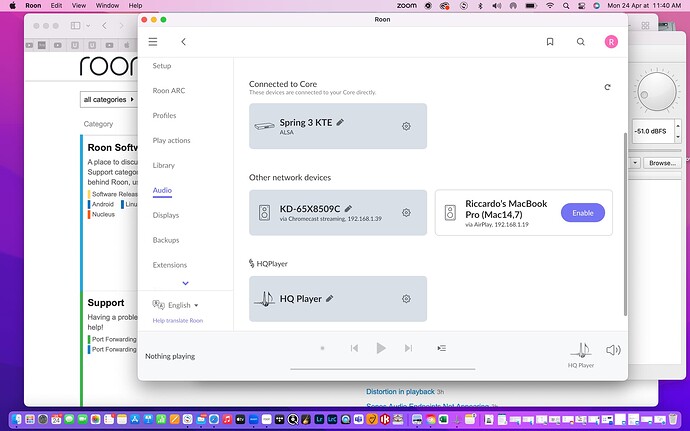Image resolution: width=690 pixels, height=431 pixels.
Task: Open the Displays settings tab
Action: (166, 215)
